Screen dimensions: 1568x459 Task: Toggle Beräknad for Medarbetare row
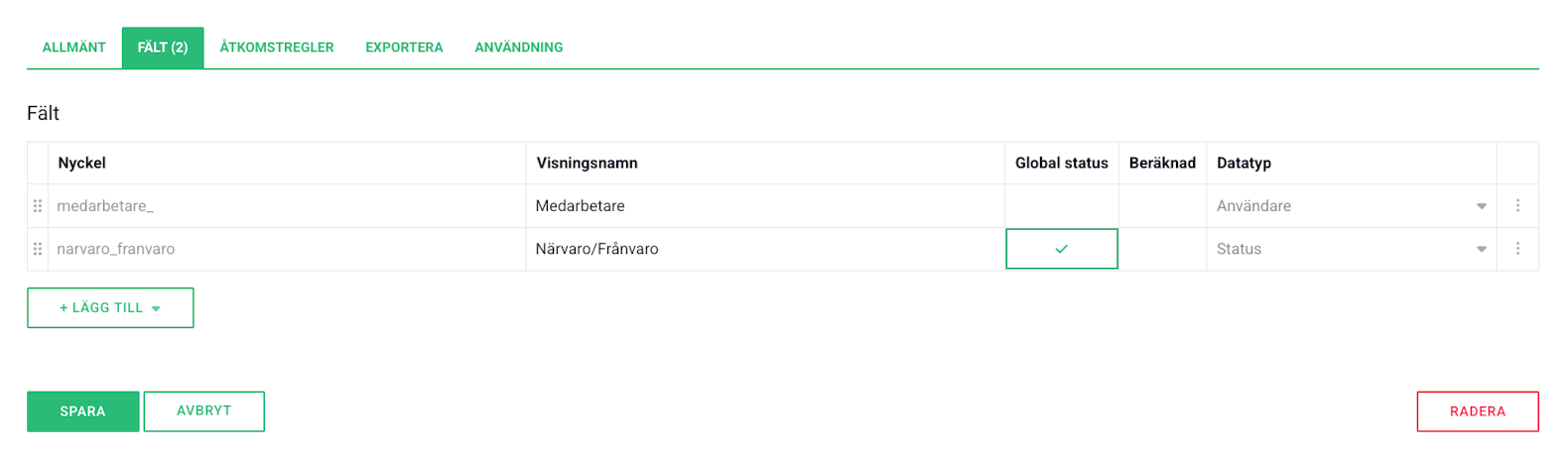click(1162, 206)
